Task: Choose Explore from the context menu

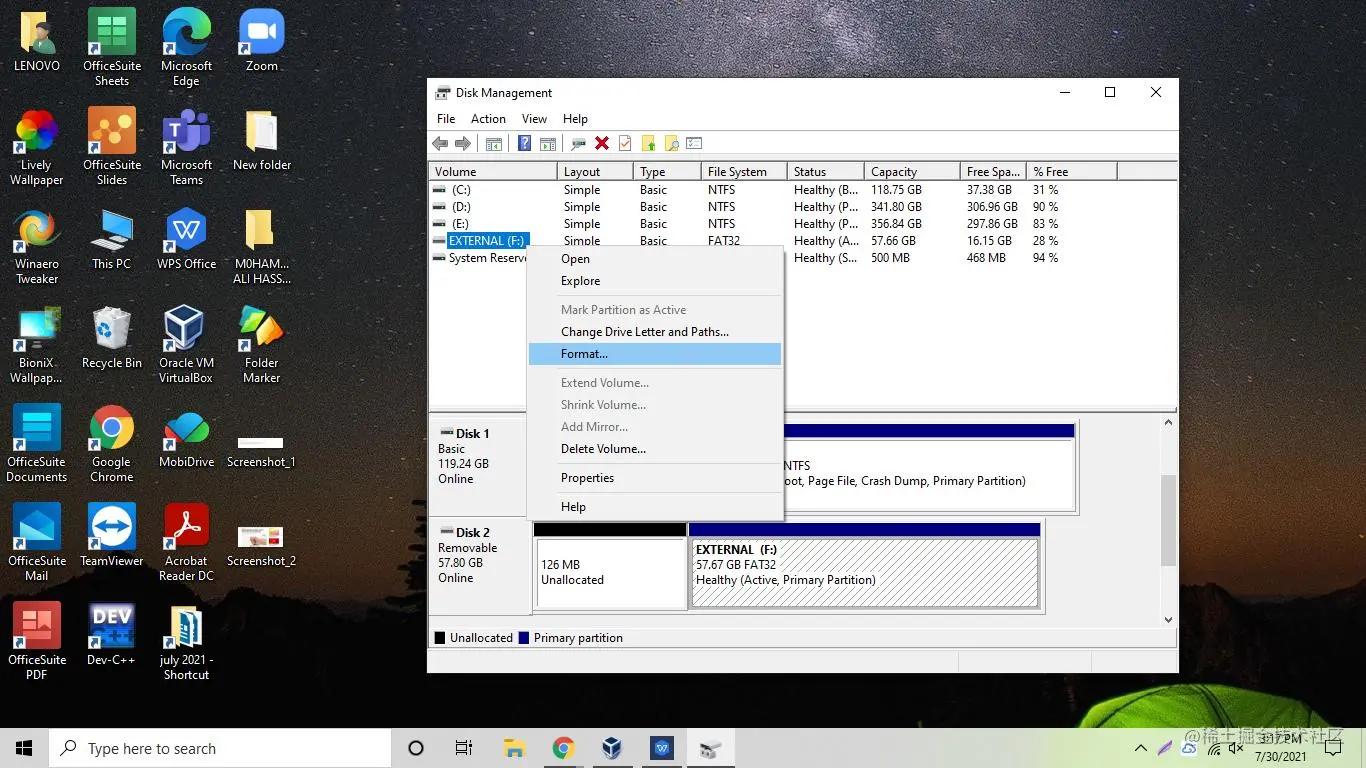Action: [x=655, y=281]
